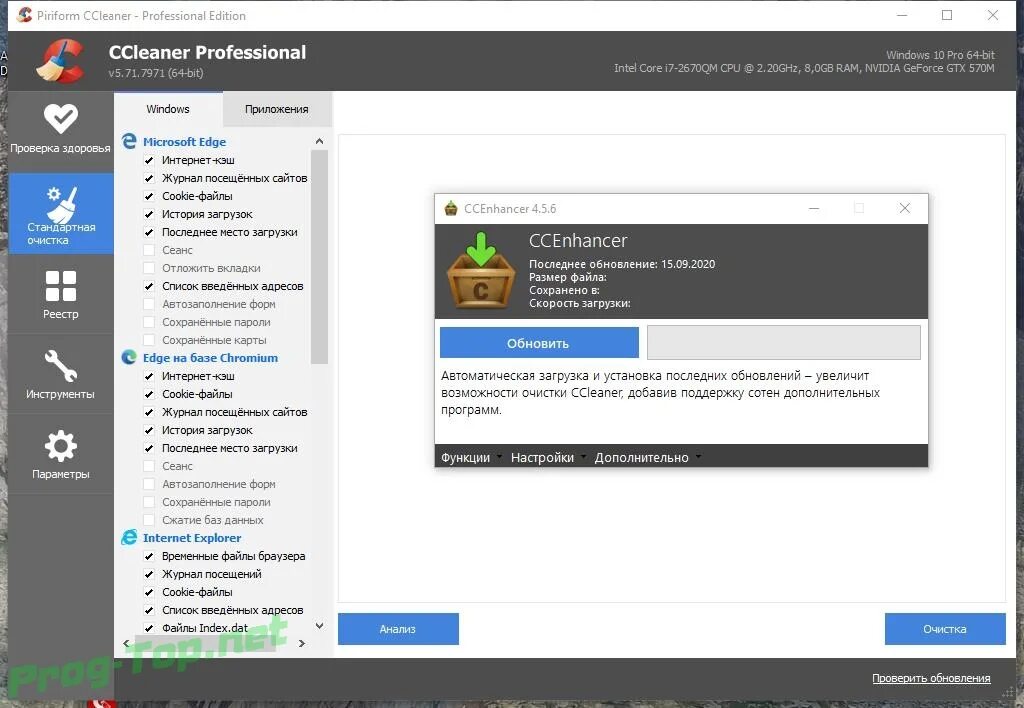Enable Сохранённые карты checkbox

point(149,340)
